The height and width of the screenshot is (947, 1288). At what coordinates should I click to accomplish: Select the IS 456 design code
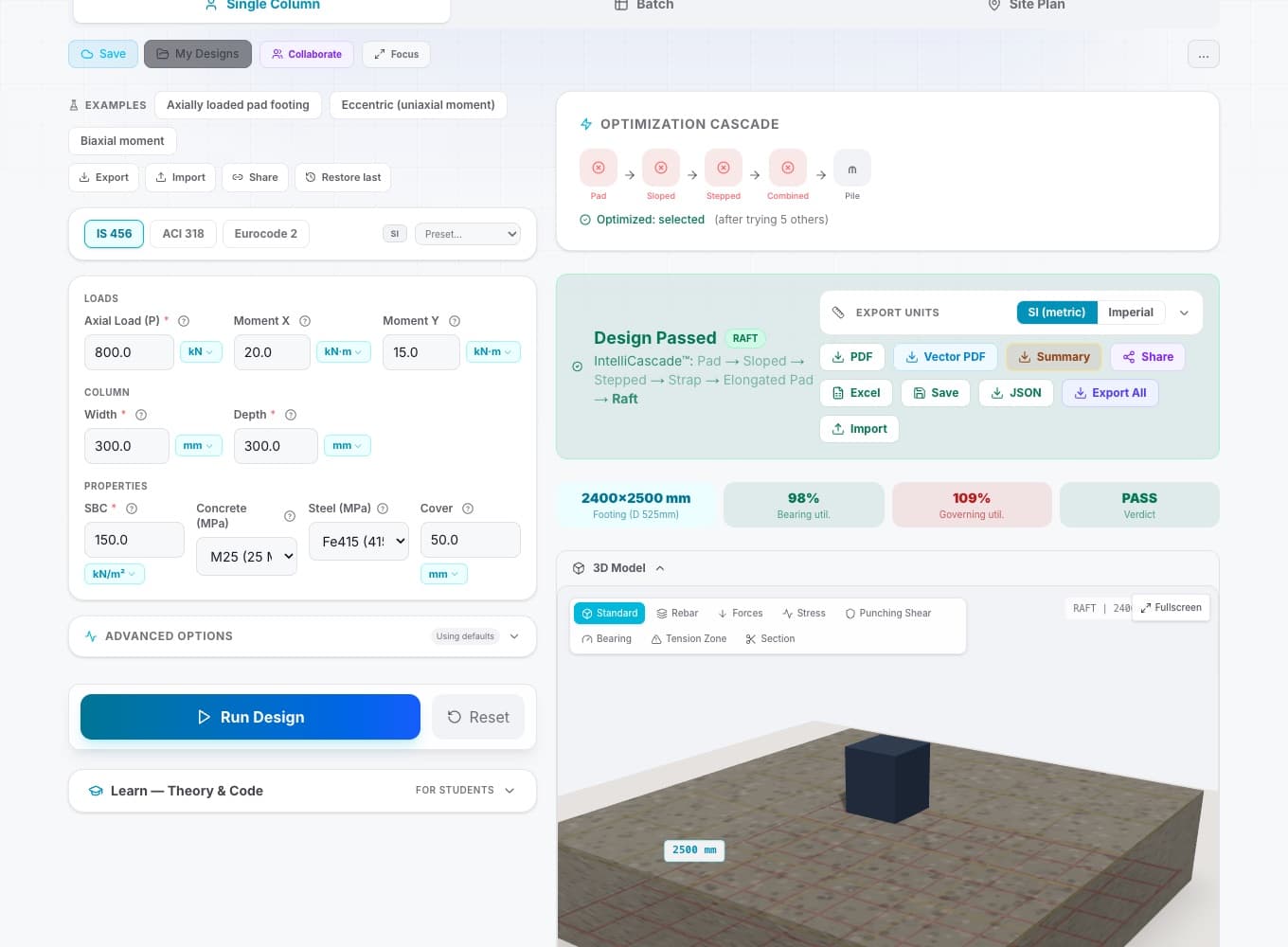coord(114,234)
